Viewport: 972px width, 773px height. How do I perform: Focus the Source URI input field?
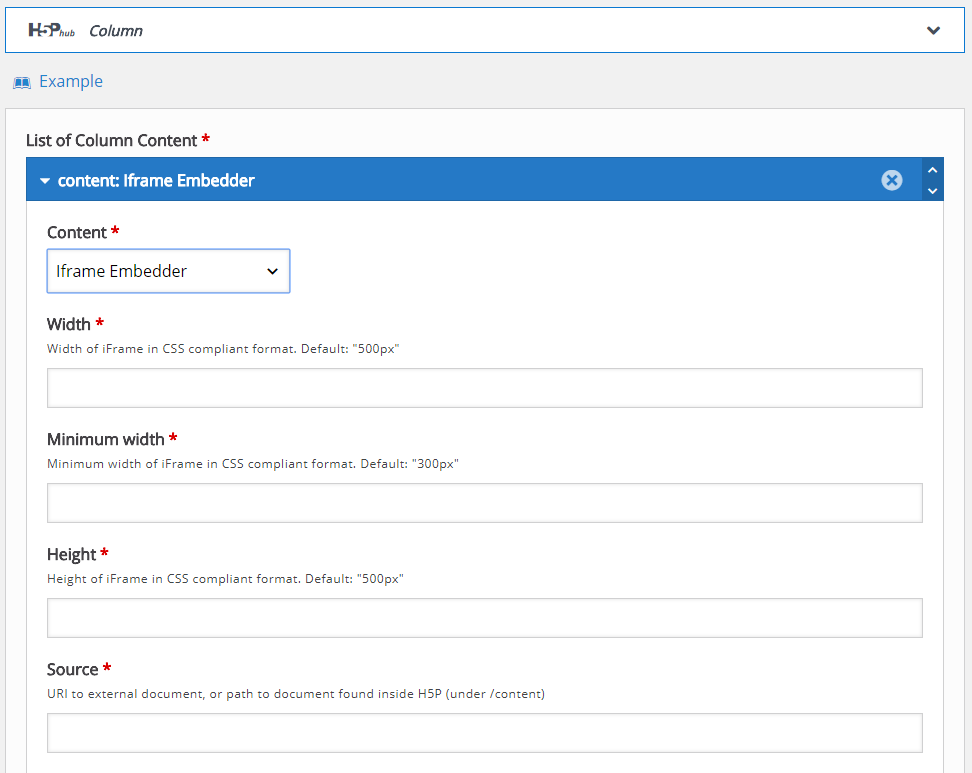coord(484,732)
